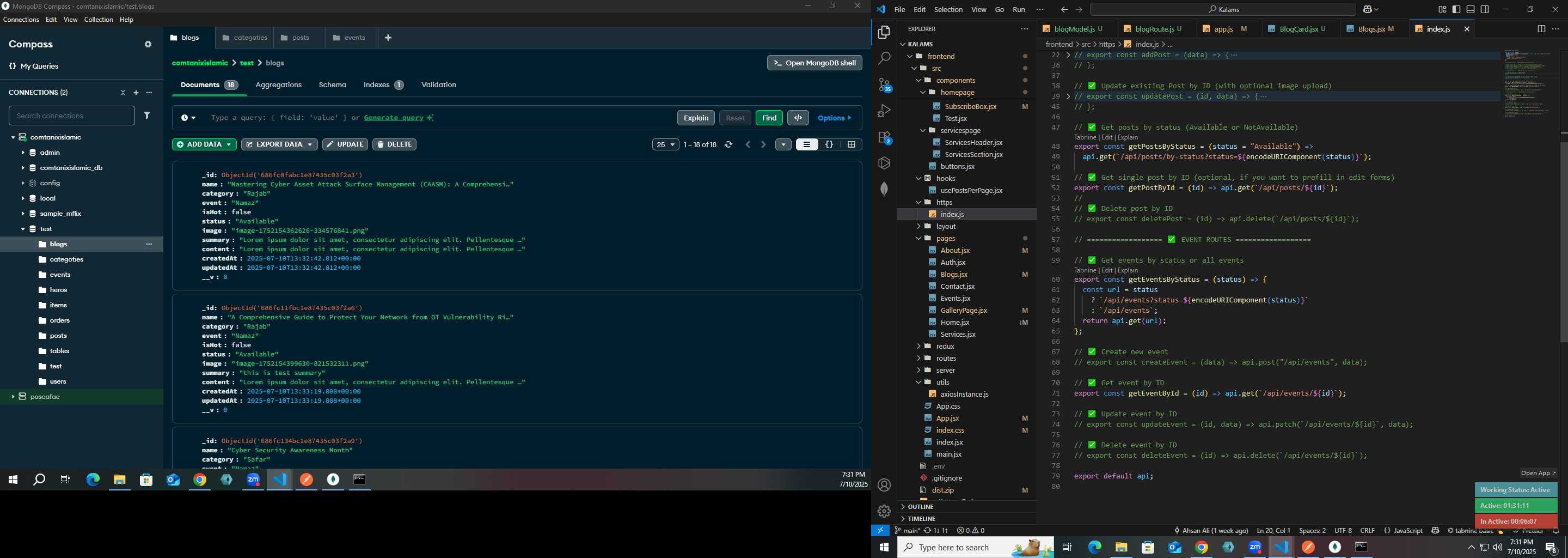
Task: Switch documents to JSON view
Action: (x=829, y=144)
